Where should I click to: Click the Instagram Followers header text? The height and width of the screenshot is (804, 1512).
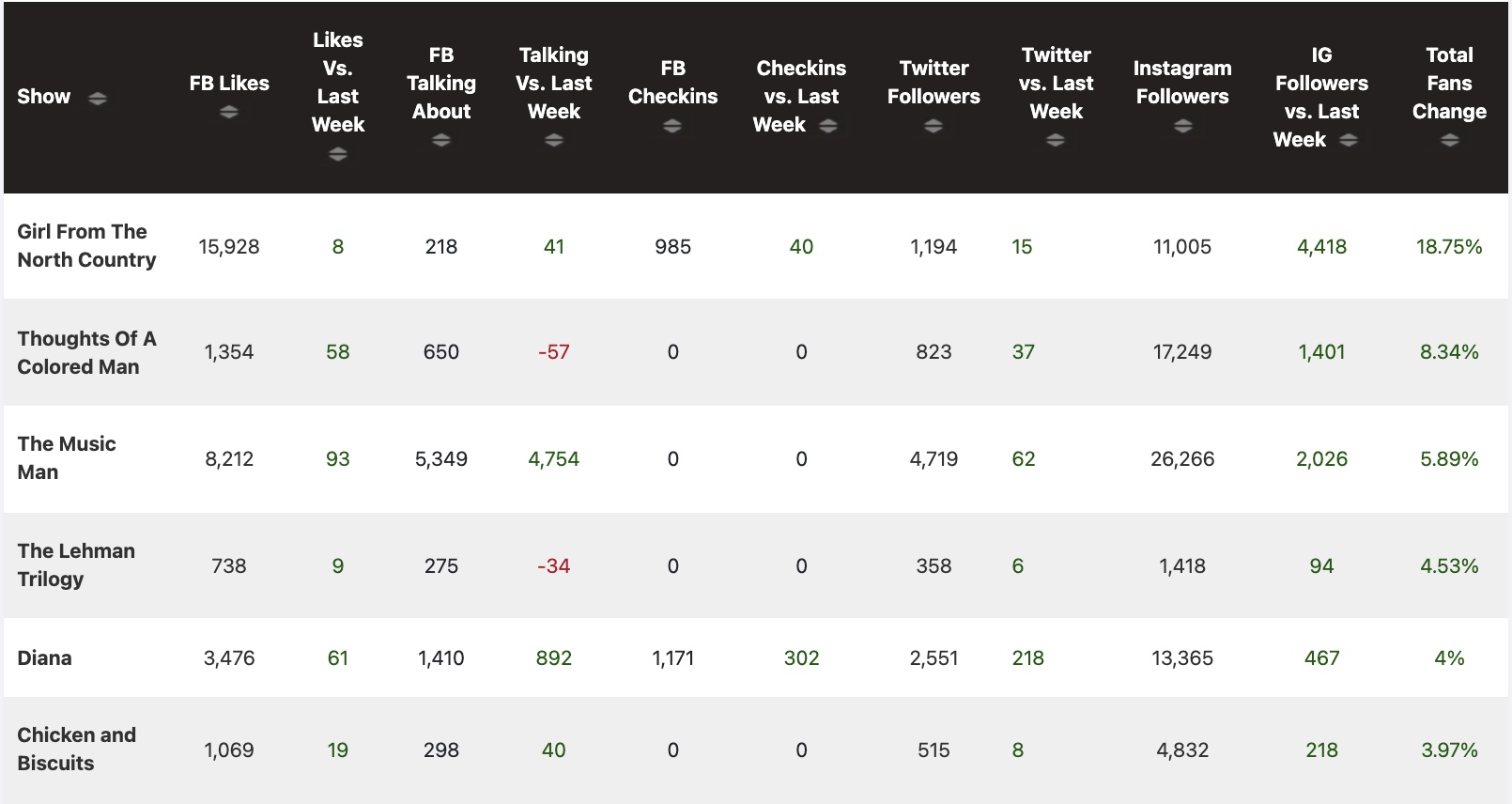pyautogui.click(x=1182, y=83)
